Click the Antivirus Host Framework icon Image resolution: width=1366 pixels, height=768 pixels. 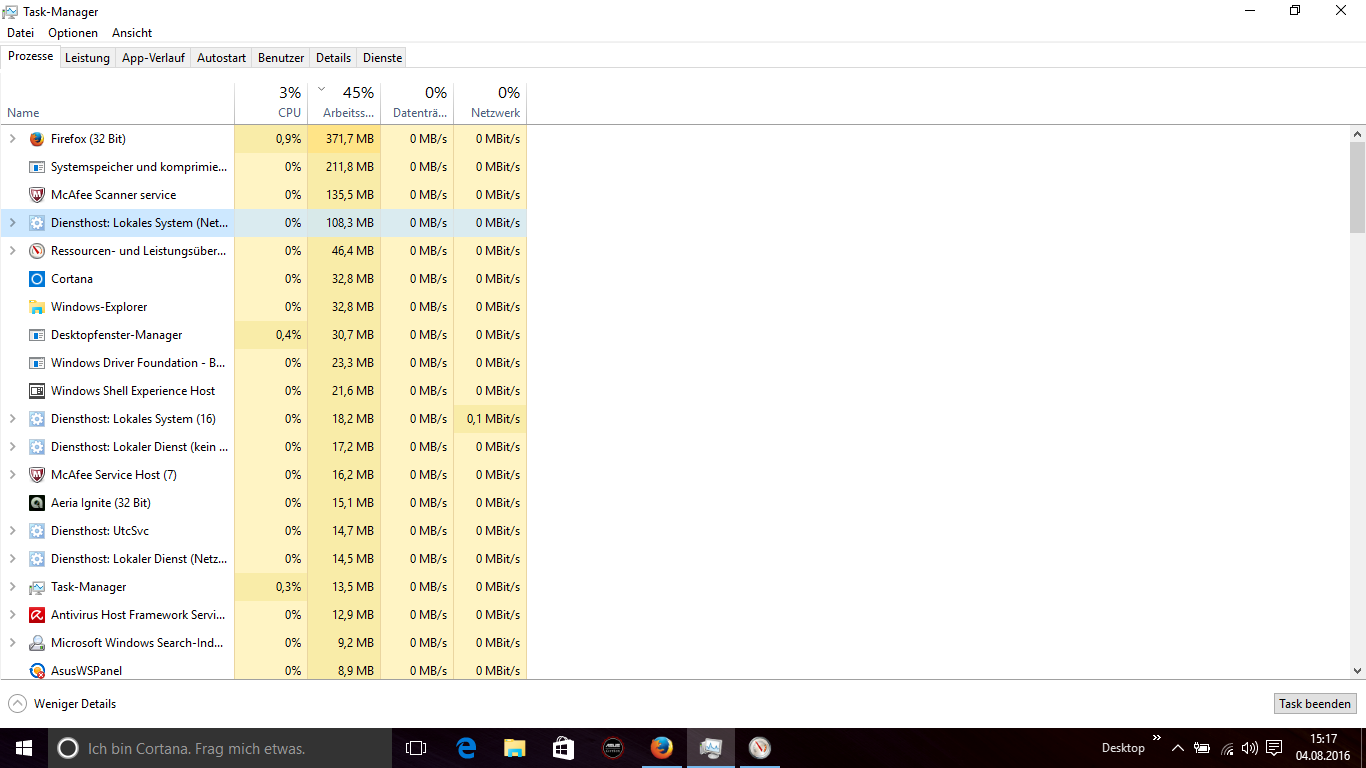(x=37, y=615)
